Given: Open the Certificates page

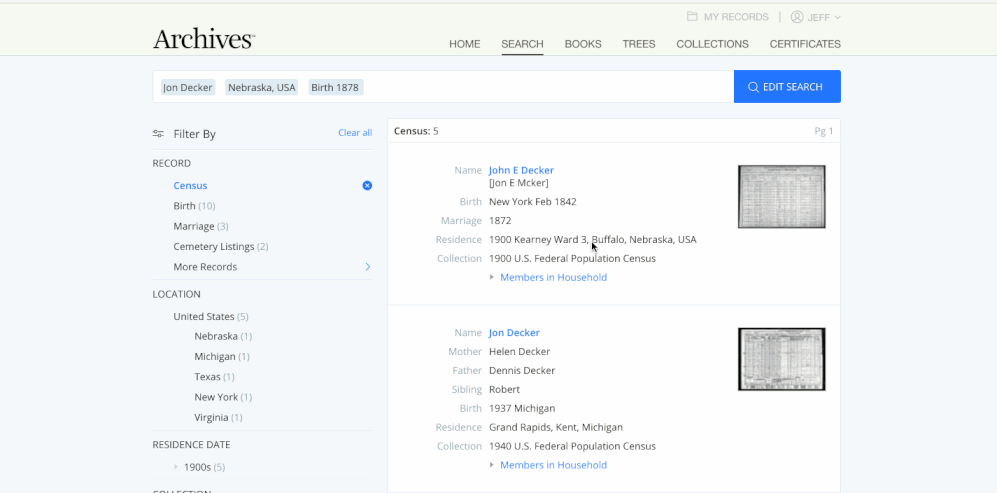Looking at the screenshot, I should (x=805, y=44).
